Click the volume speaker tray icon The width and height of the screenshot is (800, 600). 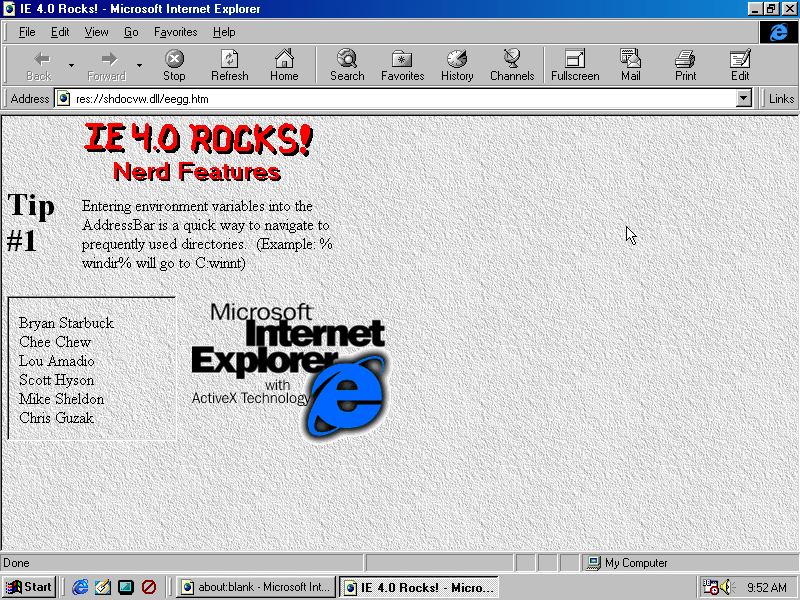tap(726, 587)
